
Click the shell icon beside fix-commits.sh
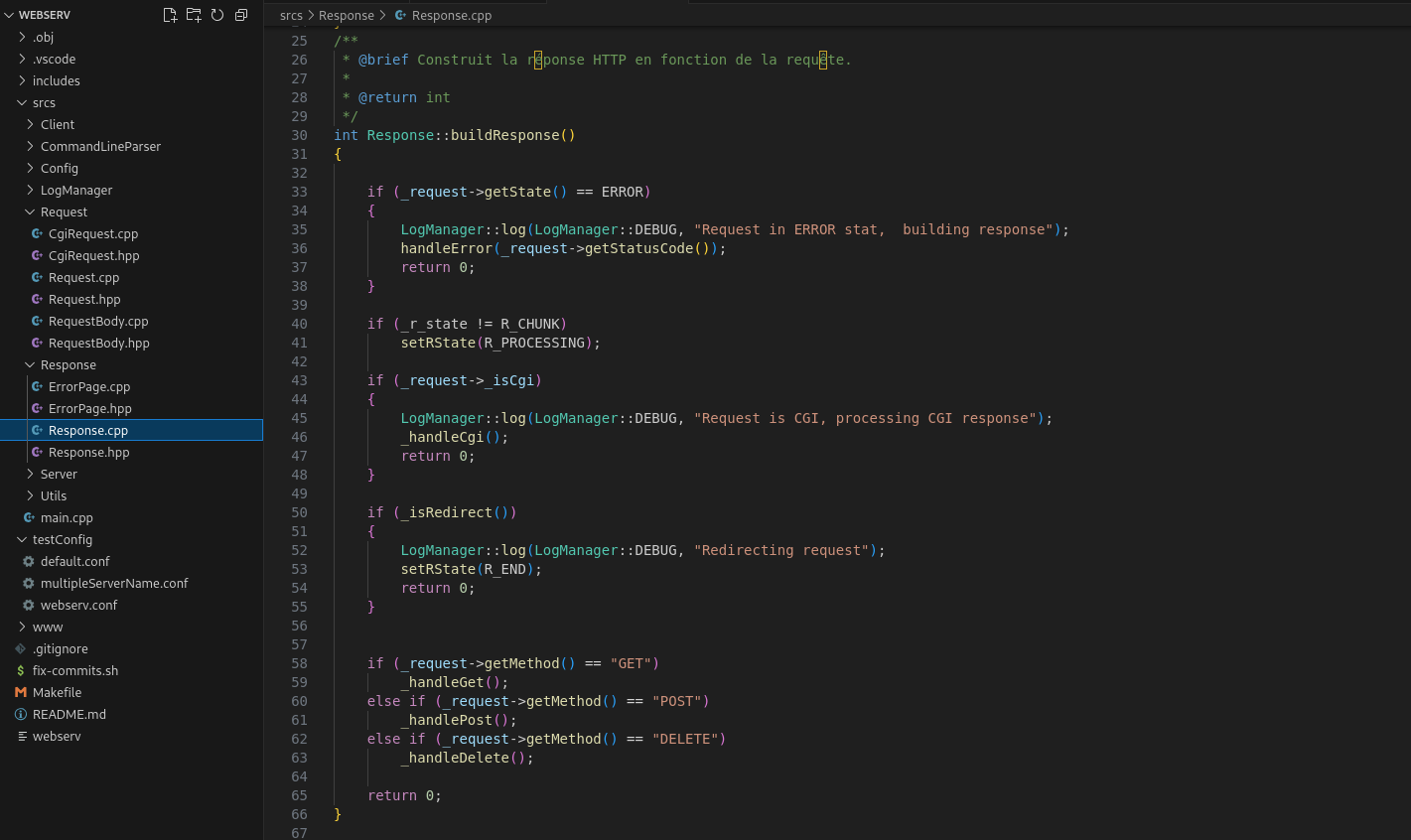click(21, 670)
